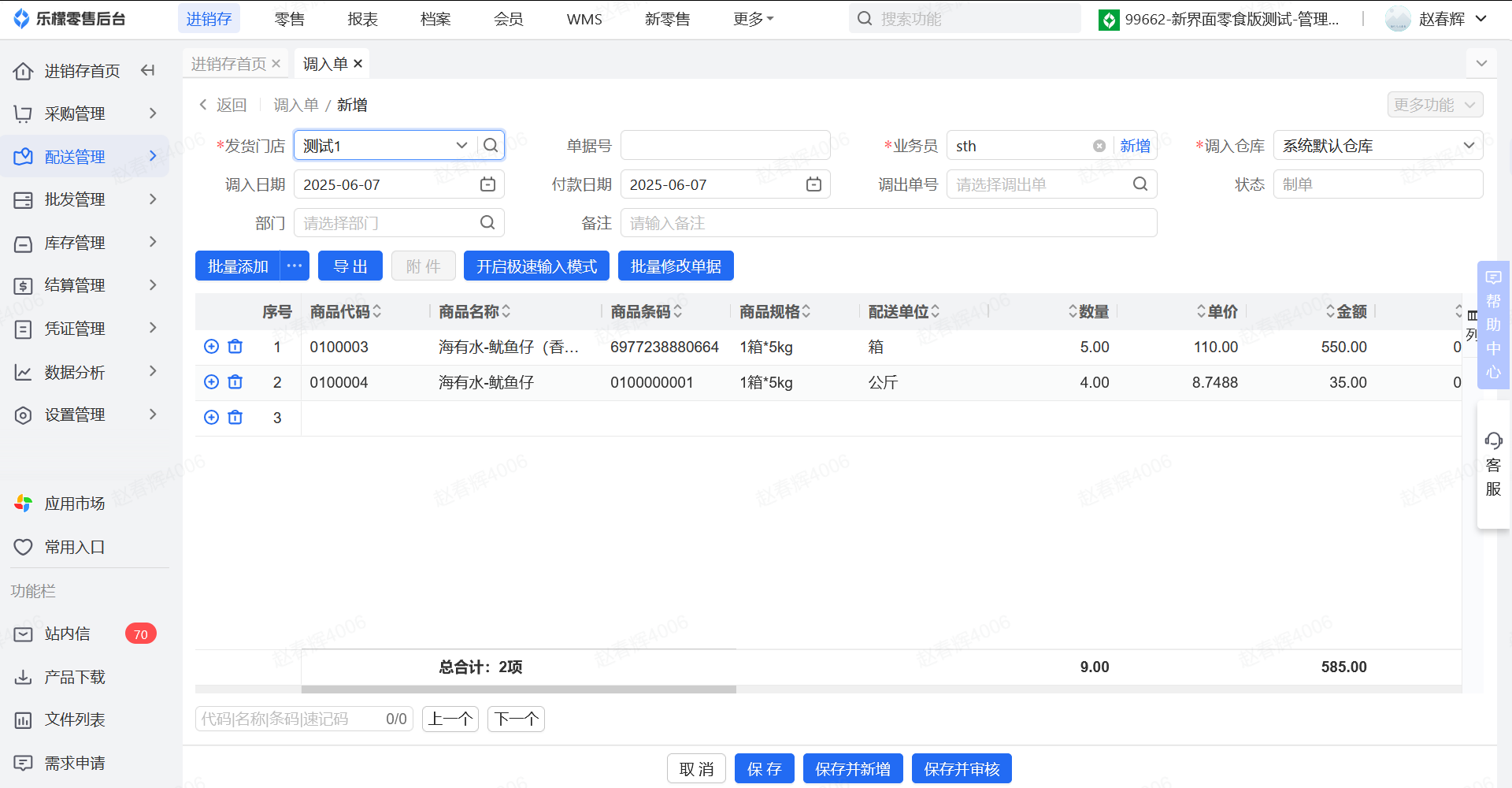The image size is (1512, 788).
Task: Expand the tab list chevron at right
Action: point(1481,63)
